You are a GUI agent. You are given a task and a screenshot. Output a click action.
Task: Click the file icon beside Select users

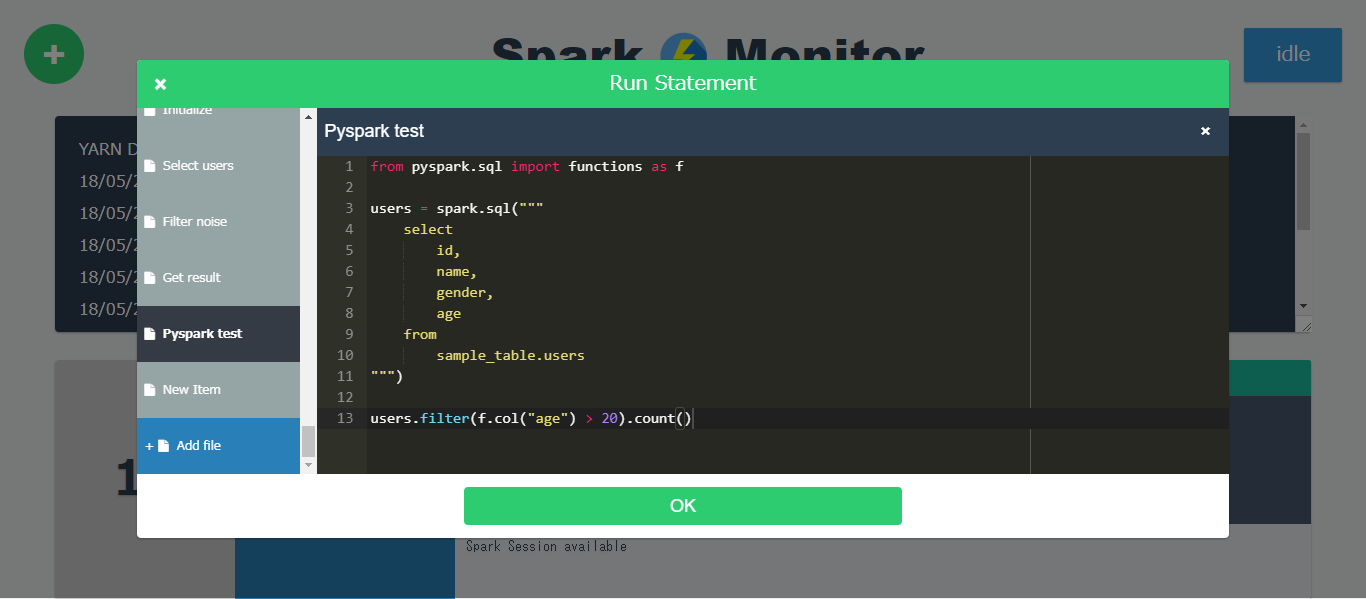[x=150, y=166]
